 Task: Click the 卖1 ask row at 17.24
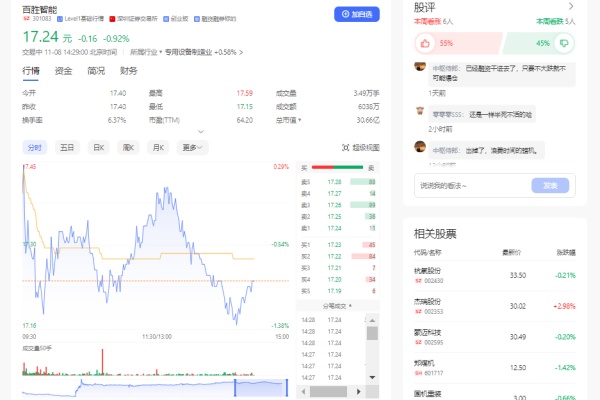[x=338, y=228]
